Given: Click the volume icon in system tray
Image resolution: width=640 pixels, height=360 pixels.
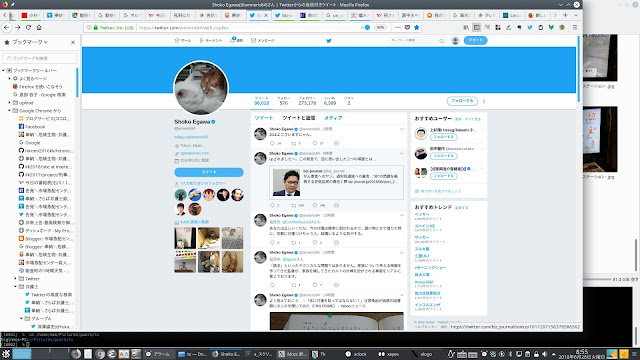Looking at the screenshot, I should pyautogui.click(x=544, y=354).
